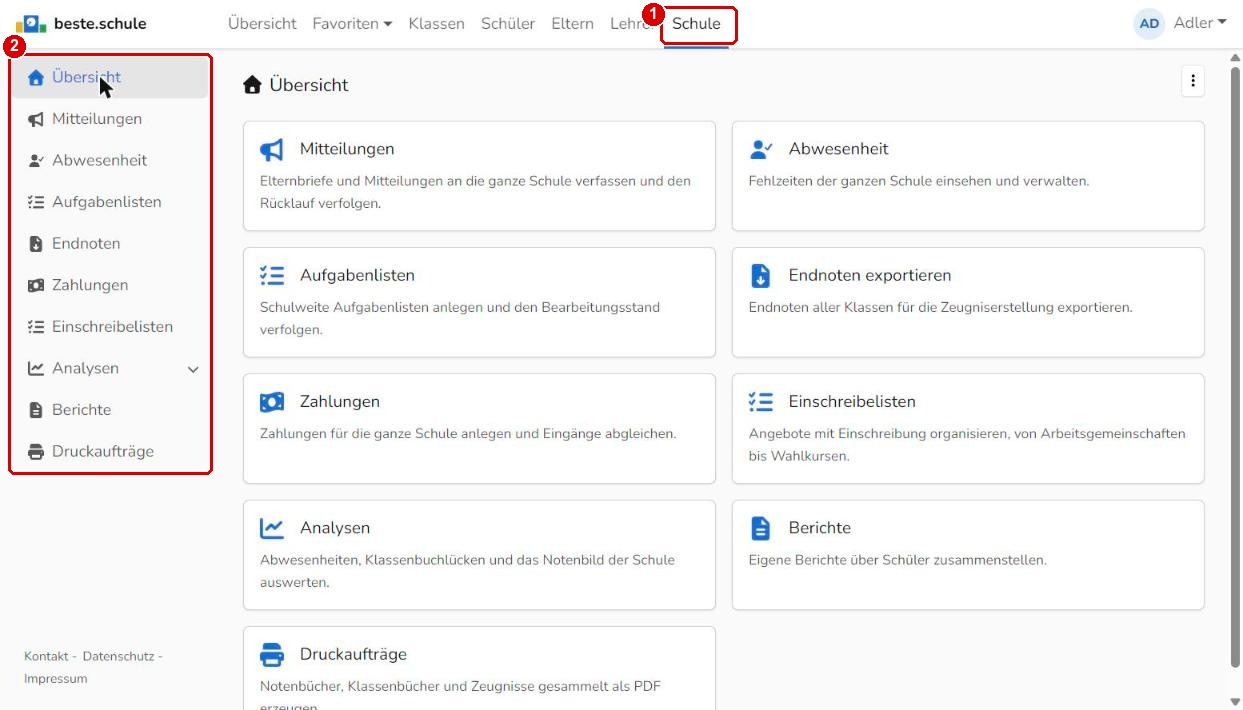1243x710 pixels.
Task: Click 'Zahlungen für die ganze Schule' description
Action: (468, 434)
